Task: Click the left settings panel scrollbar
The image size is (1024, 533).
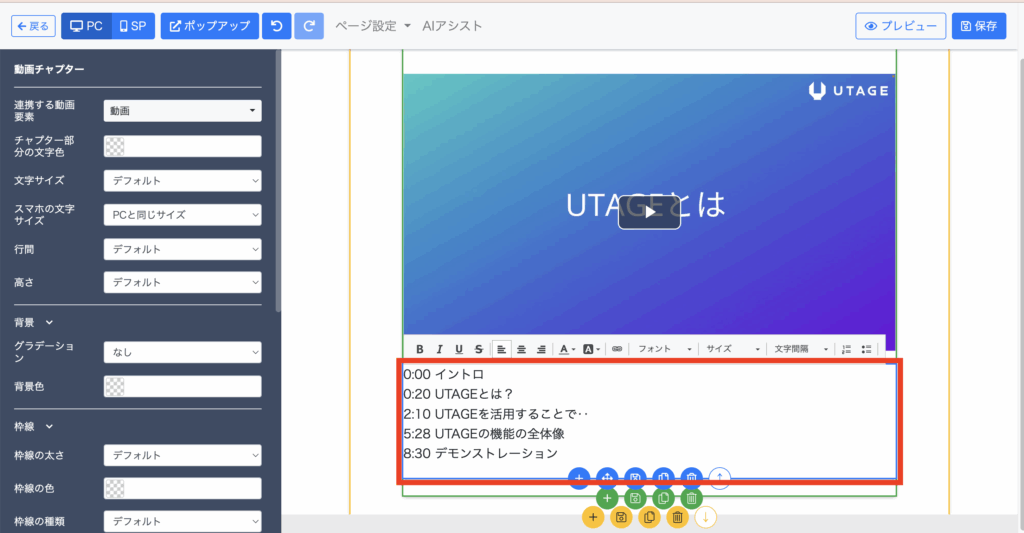Action: pos(278,180)
